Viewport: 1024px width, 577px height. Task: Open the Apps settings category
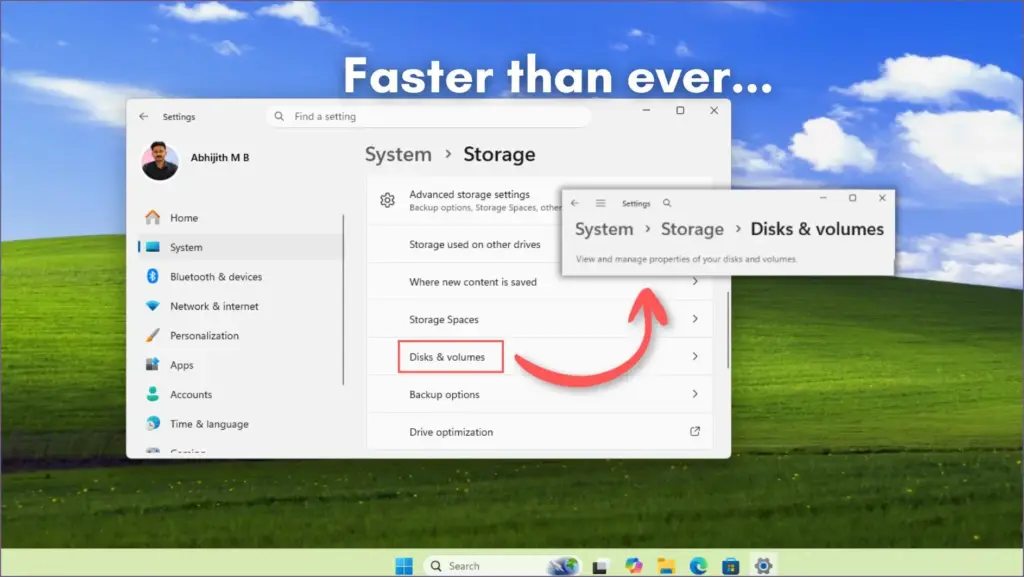click(x=240, y=364)
